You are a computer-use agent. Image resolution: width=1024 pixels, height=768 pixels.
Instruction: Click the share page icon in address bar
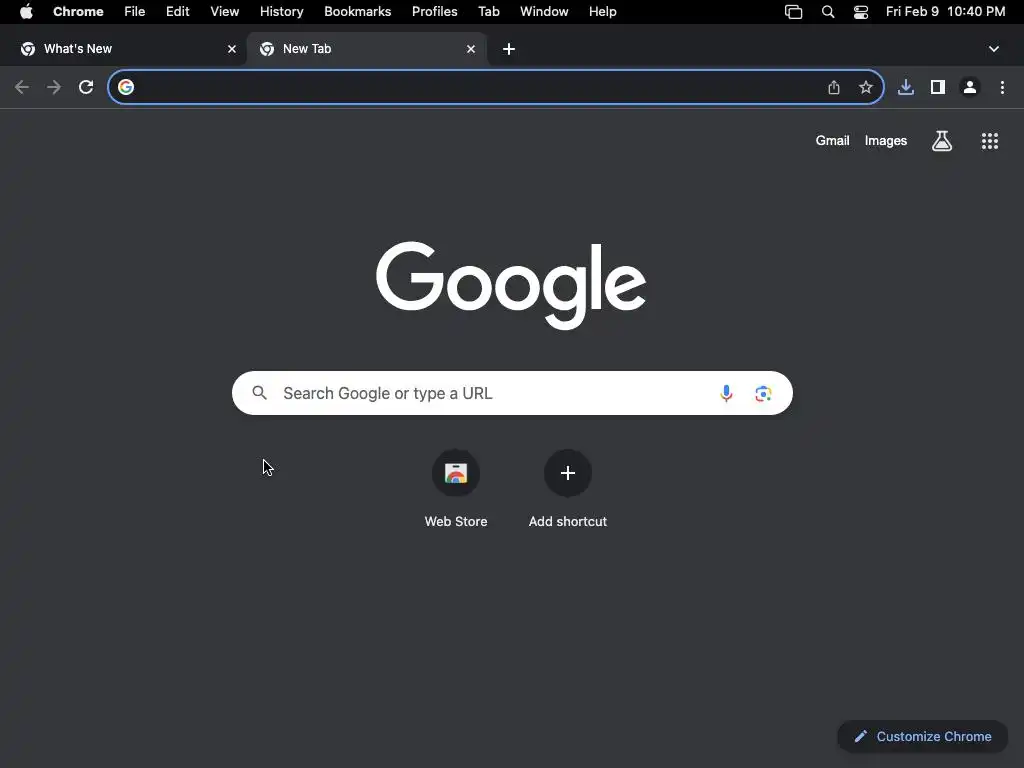[834, 87]
